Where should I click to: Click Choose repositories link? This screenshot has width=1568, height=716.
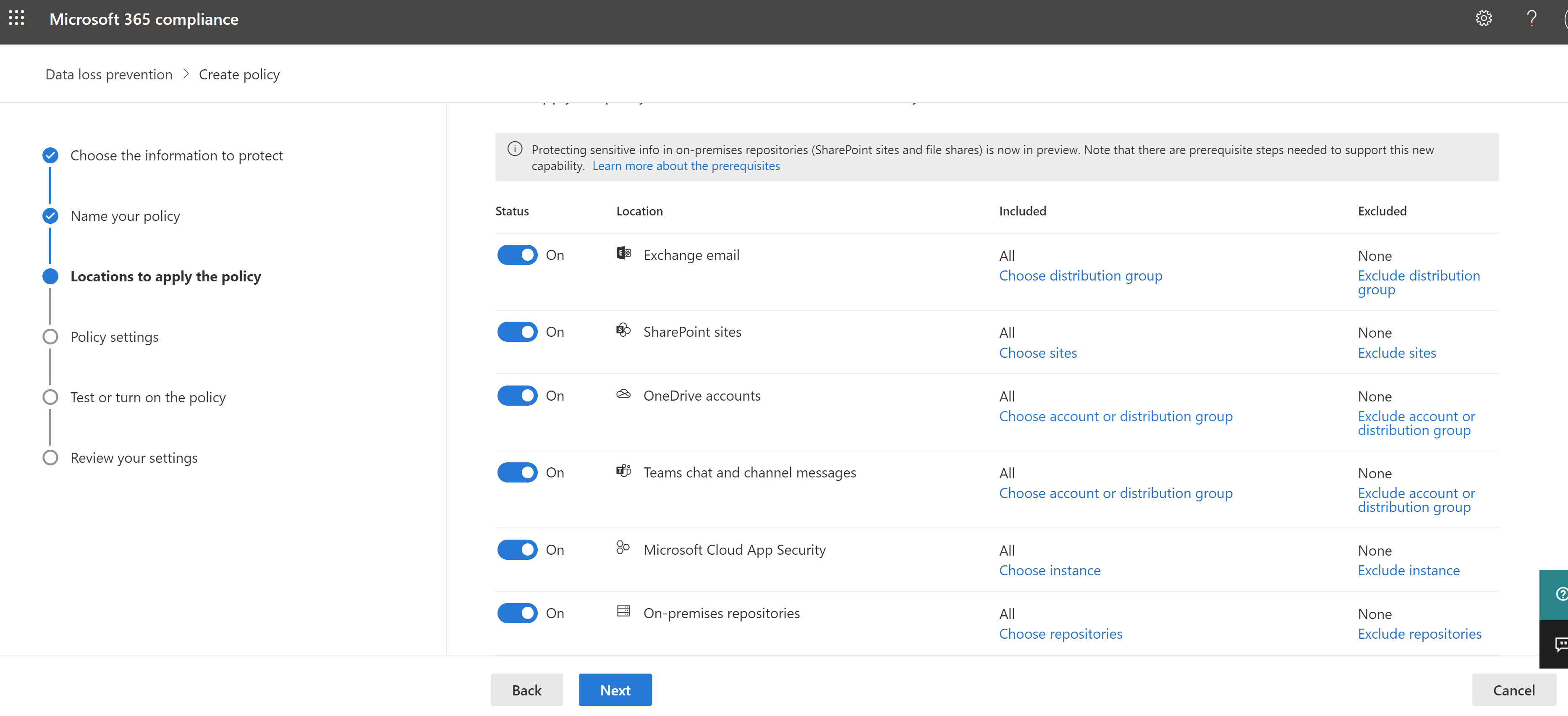click(x=1061, y=634)
